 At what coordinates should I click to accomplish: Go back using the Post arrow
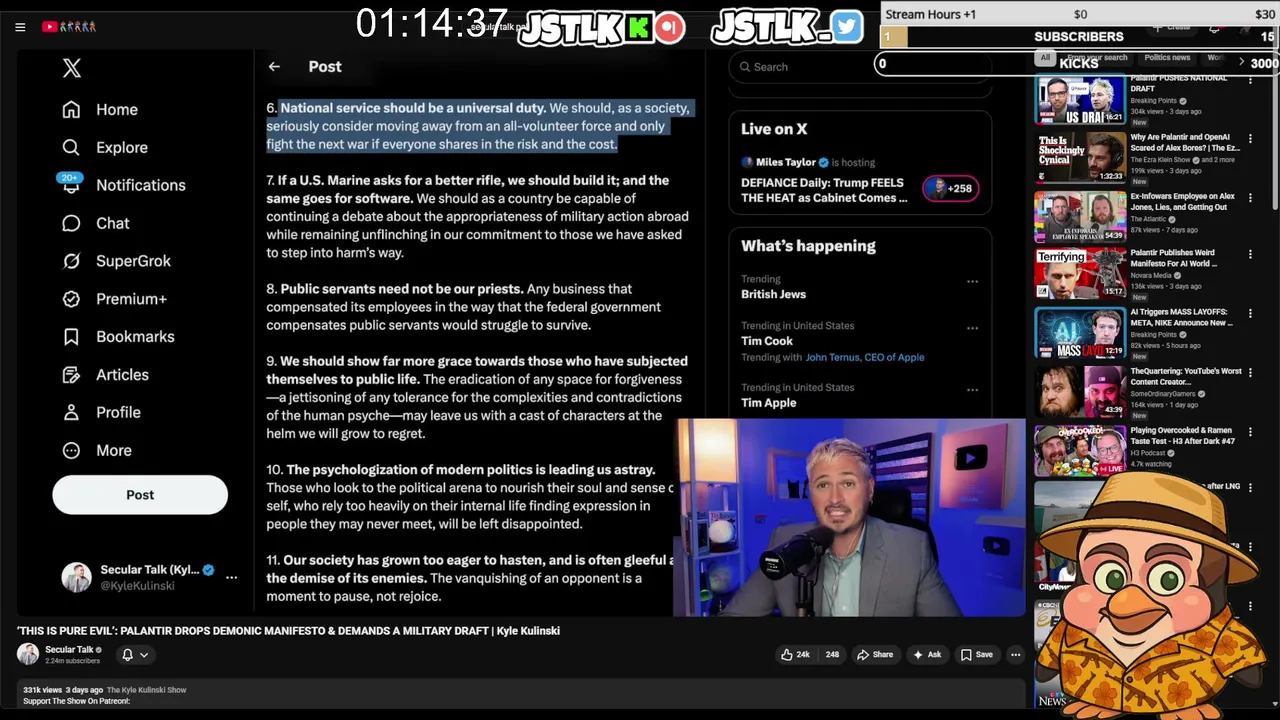[274, 67]
